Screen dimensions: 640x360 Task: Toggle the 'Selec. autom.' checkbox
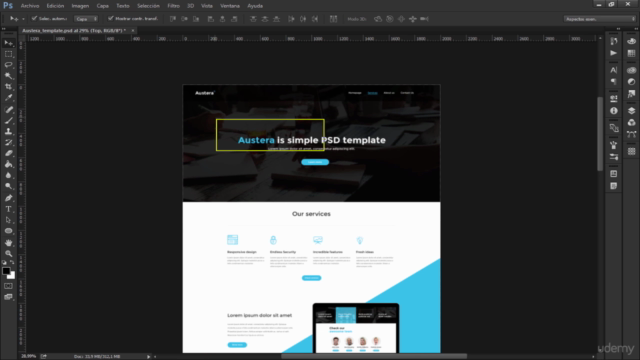pos(34,18)
